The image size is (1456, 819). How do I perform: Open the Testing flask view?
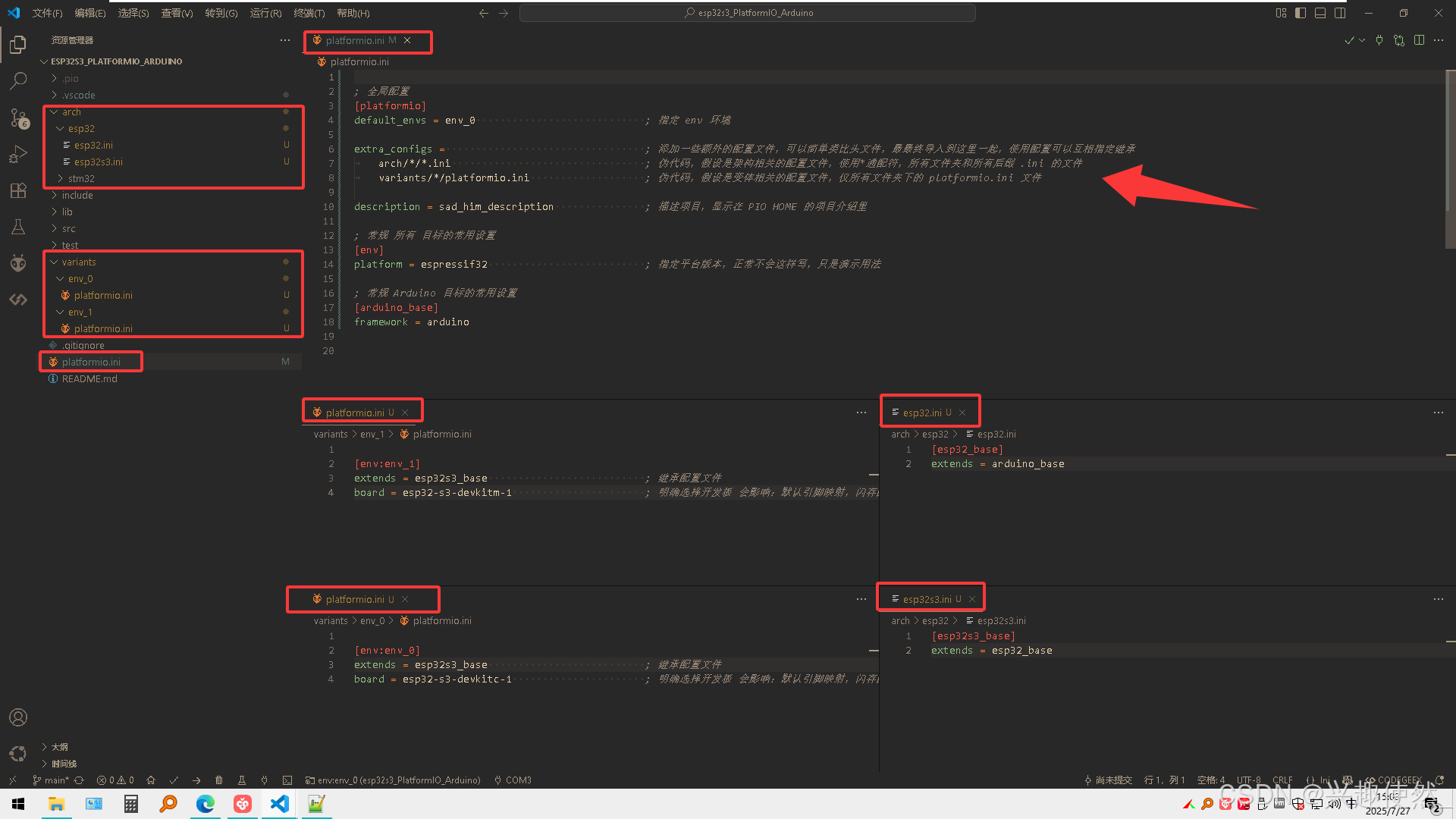click(x=18, y=227)
